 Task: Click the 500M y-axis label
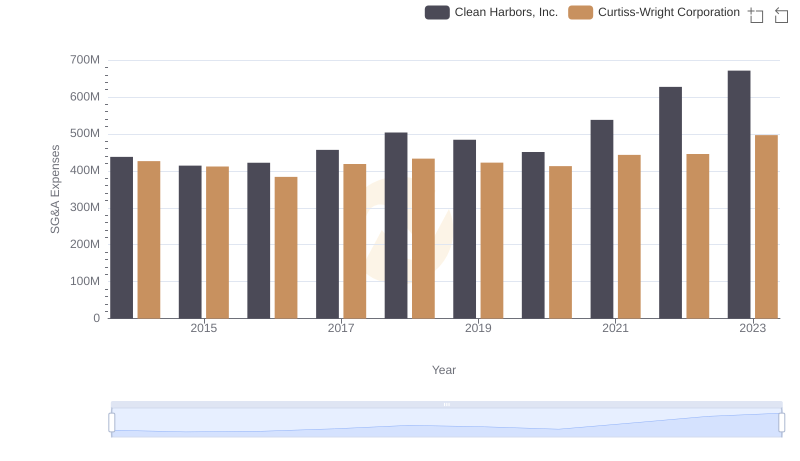85,134
